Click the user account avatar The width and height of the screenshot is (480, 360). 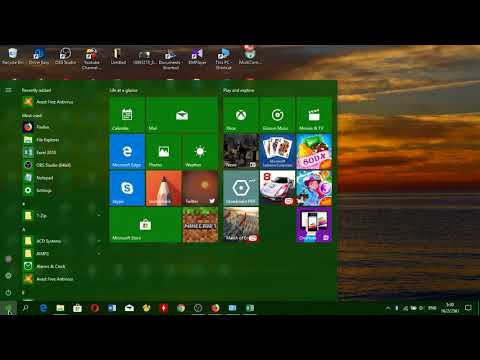tap(8, 259)
